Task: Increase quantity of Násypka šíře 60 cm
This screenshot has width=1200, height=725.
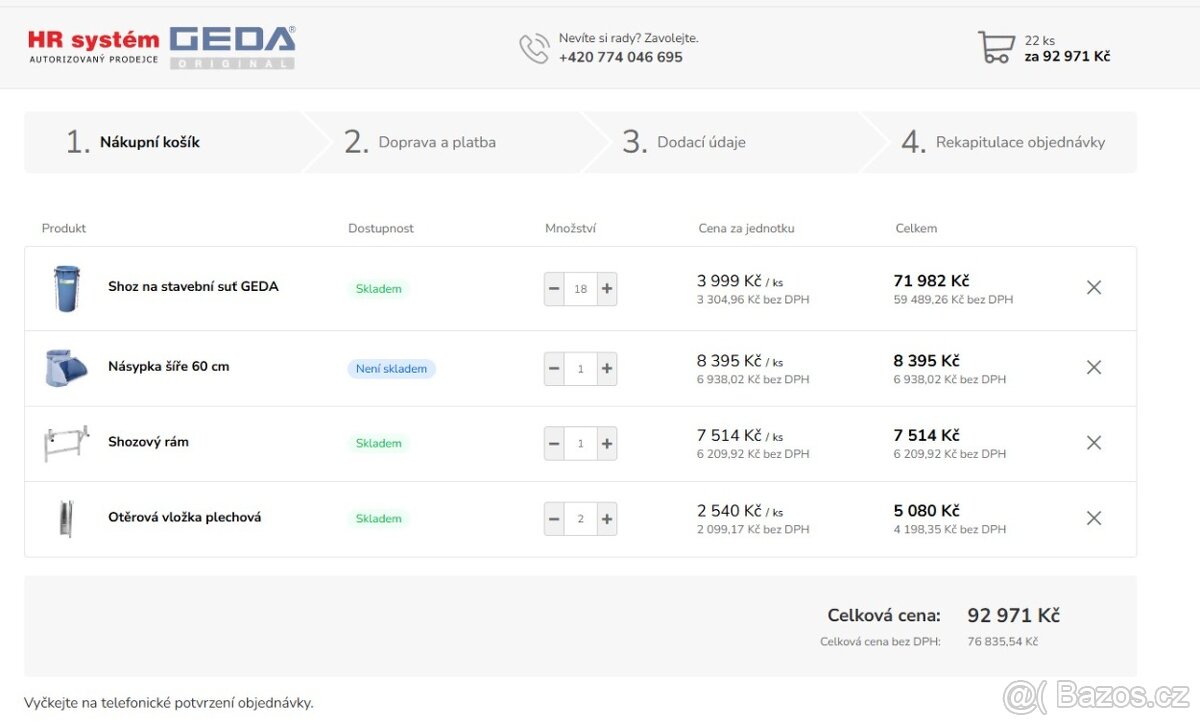Action: coord(607,369)
